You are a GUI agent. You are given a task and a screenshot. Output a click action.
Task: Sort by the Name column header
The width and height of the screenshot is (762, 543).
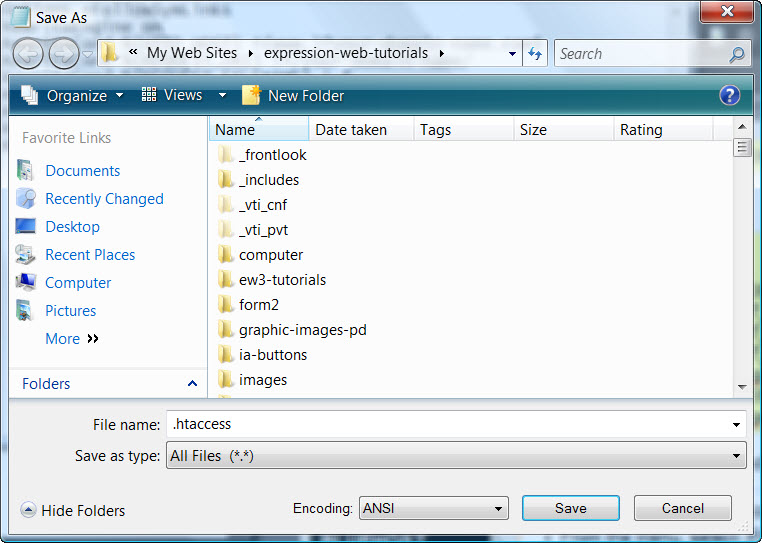[259, 129]
